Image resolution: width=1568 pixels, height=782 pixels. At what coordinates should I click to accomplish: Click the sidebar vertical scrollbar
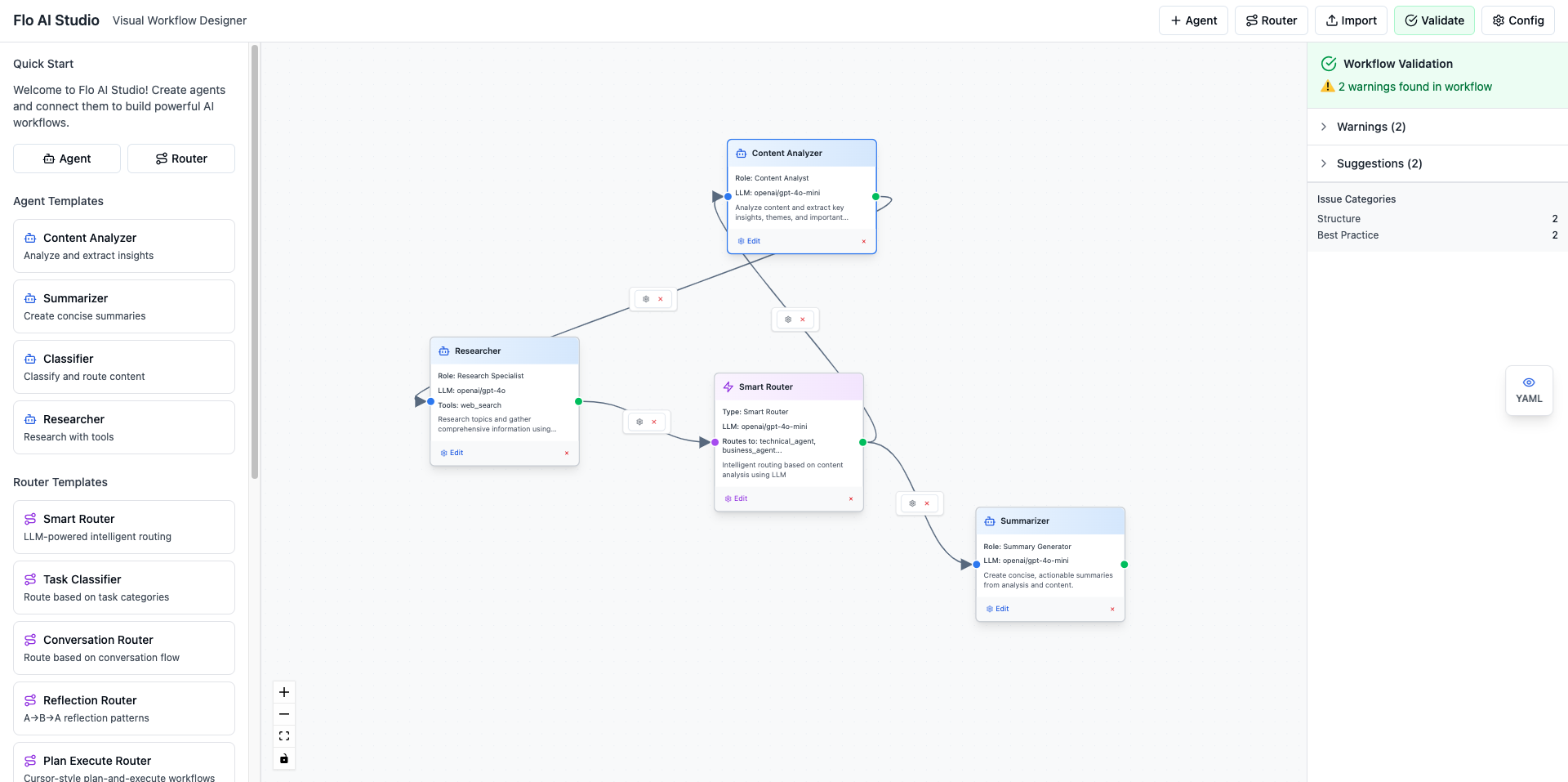(255, 261)
